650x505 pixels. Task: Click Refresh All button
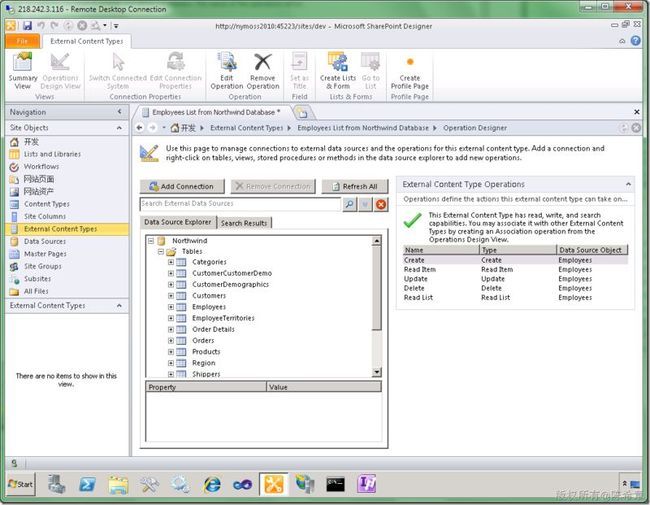pyautogui.click(x=355, y=187)
